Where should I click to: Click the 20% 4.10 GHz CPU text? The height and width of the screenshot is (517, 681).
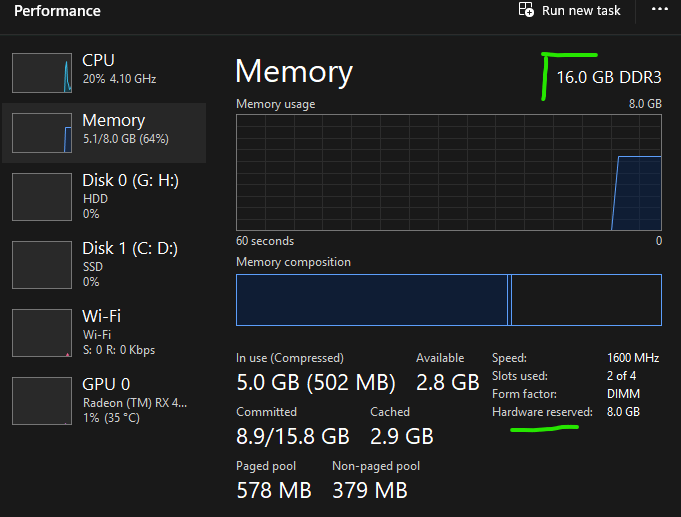point(119,79)
